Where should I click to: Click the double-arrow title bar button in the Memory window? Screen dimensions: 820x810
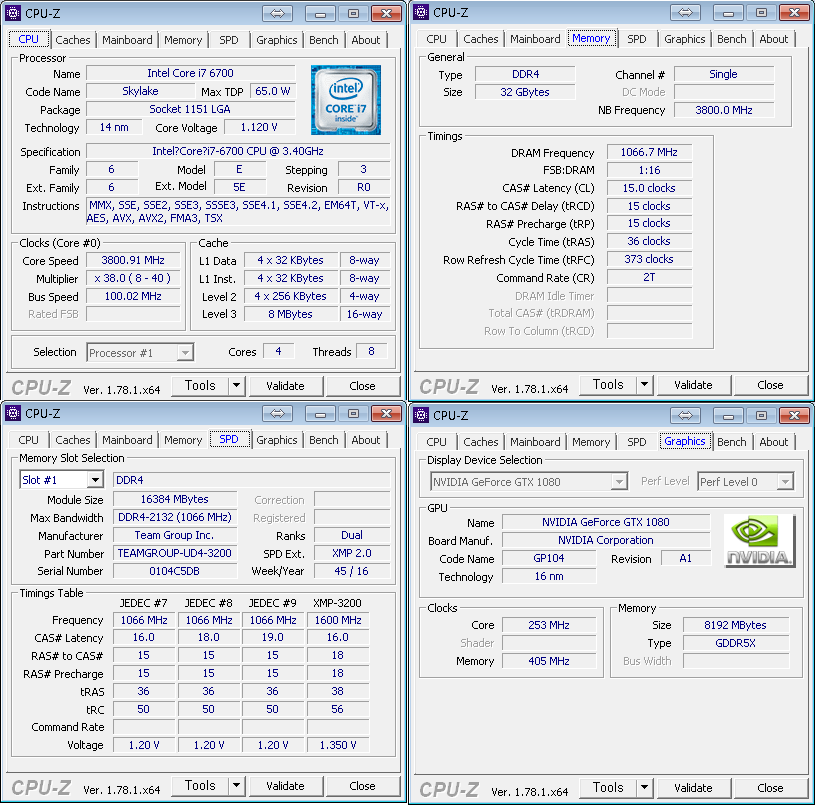pyautogui.click(x=685, y=13)
